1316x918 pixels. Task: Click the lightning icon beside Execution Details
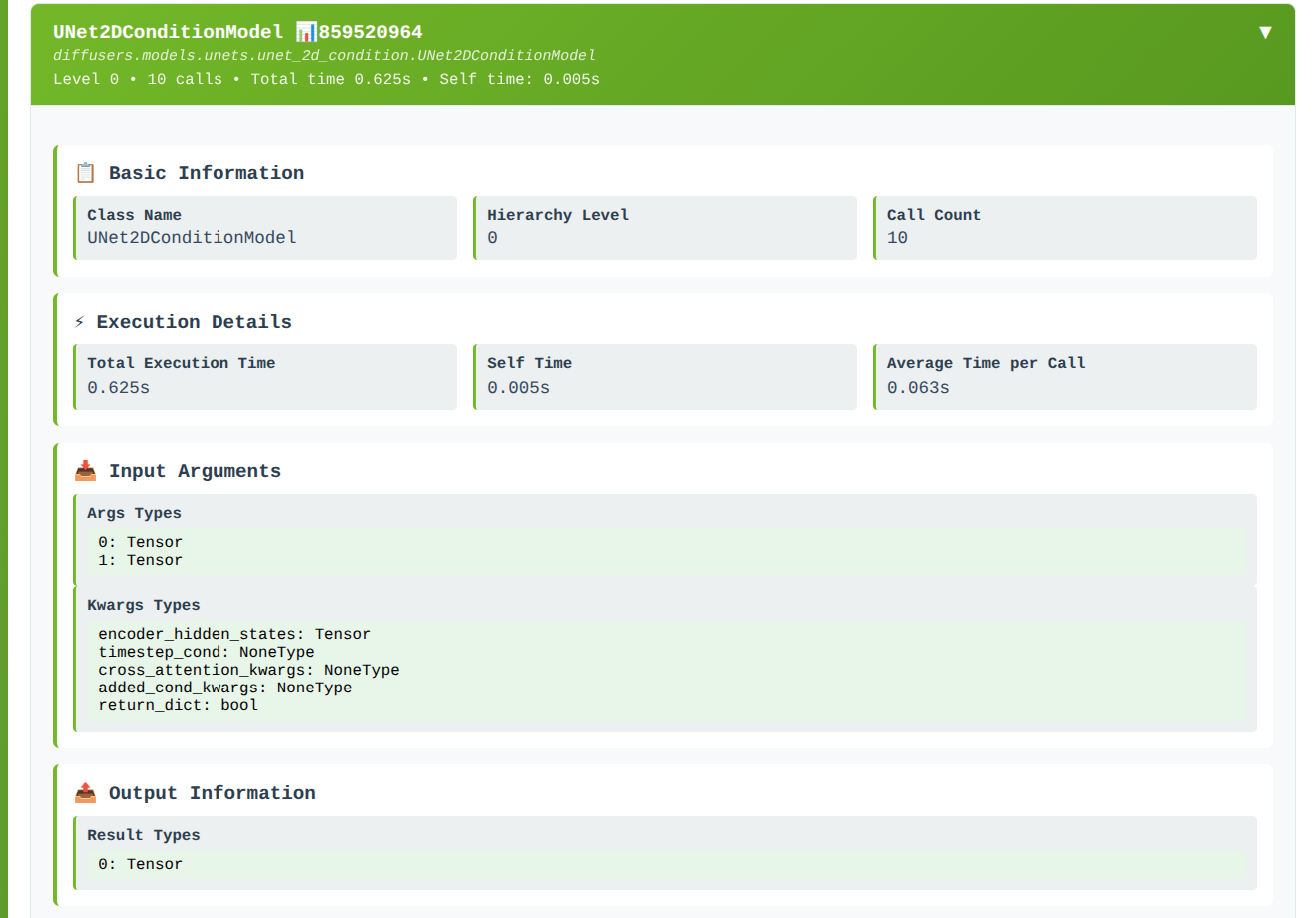point(80,322)
